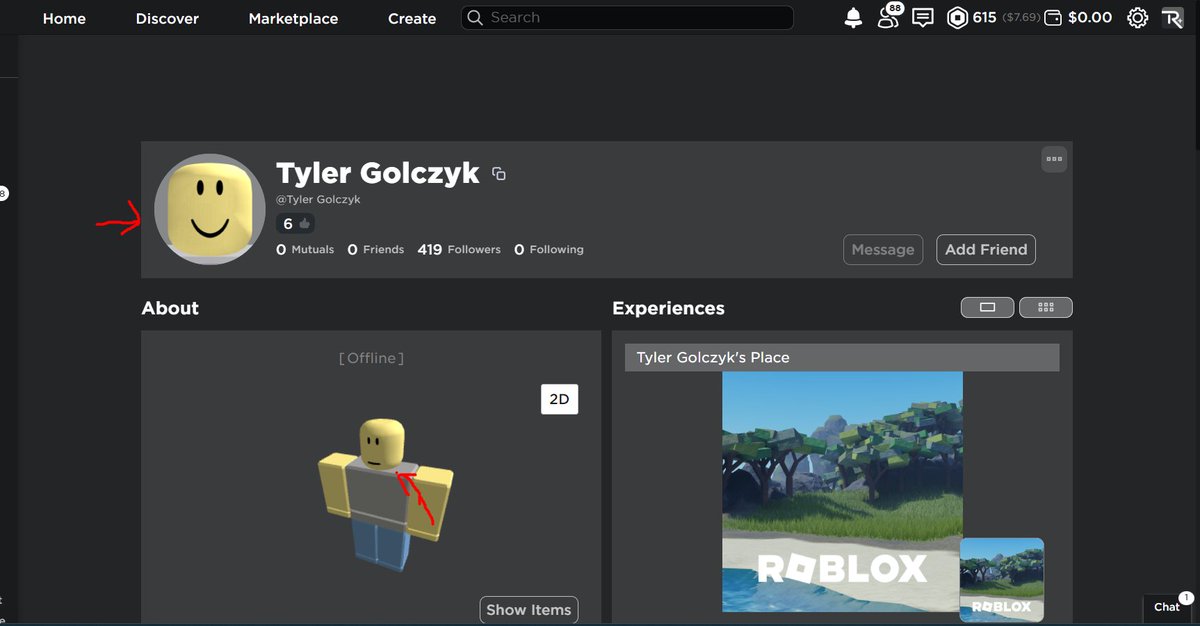This screenshot has width=1200, height=626.
Task: Open Discover in navigation bar
Action: point(167,18)
